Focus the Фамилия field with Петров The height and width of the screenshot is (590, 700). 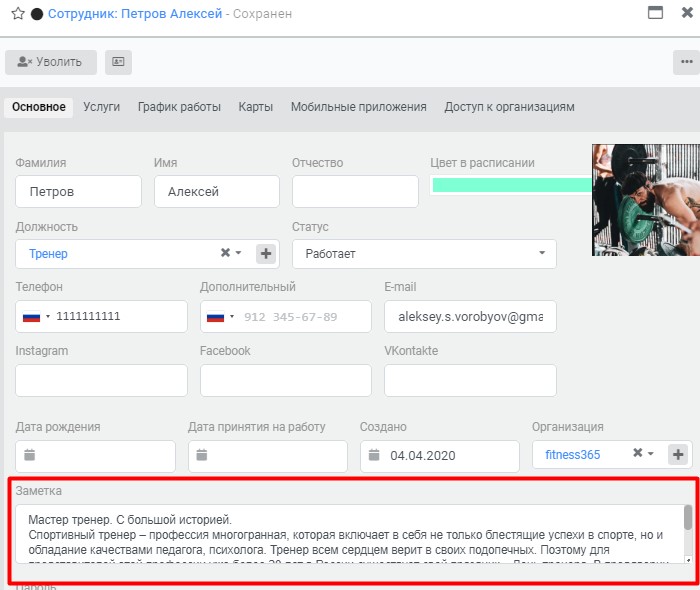(x=79, y=191)
